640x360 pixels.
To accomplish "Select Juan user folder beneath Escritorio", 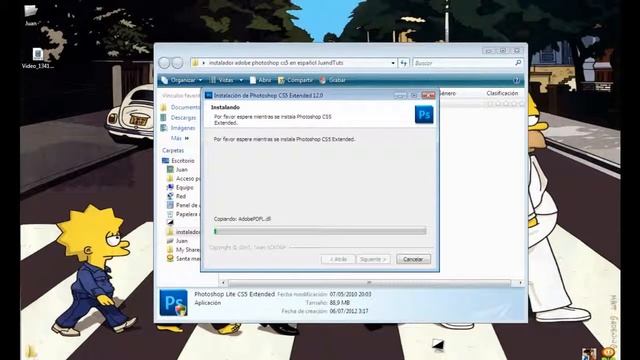I will coord(182,169).
